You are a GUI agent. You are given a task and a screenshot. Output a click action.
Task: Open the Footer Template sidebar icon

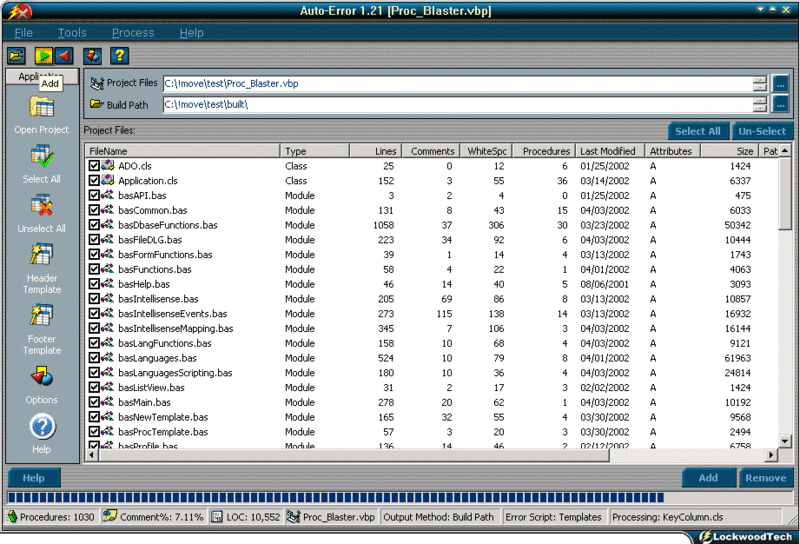coord(42,315)
